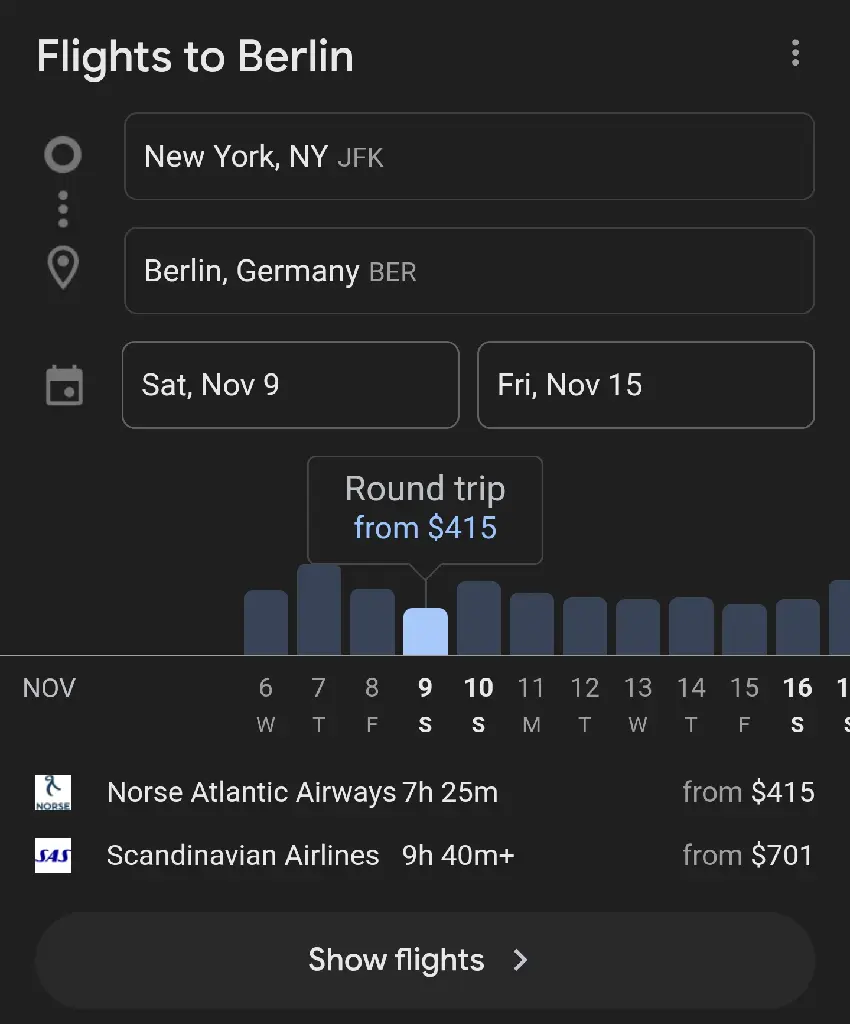Click the SAS airline logo
The image size is (850, 1024).
(x=53, y=856)
